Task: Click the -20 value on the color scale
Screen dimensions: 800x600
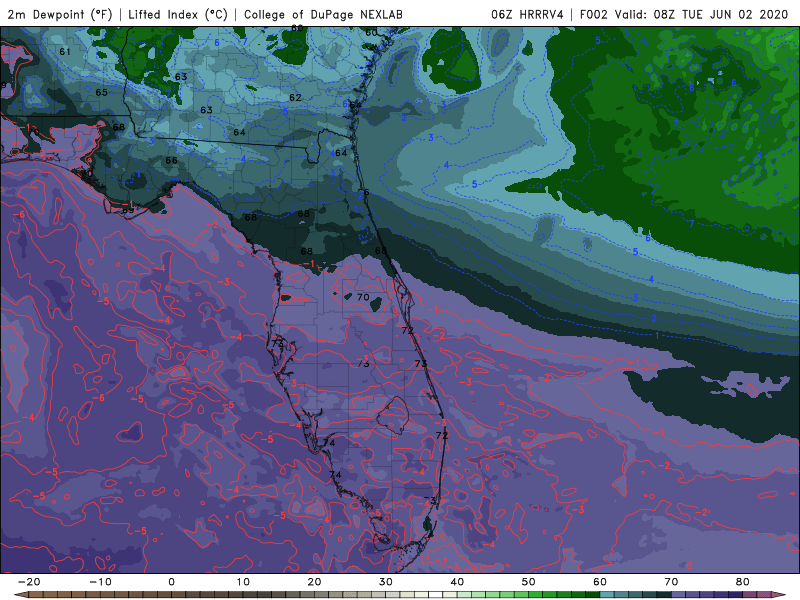Action: [x=29, y=582]
